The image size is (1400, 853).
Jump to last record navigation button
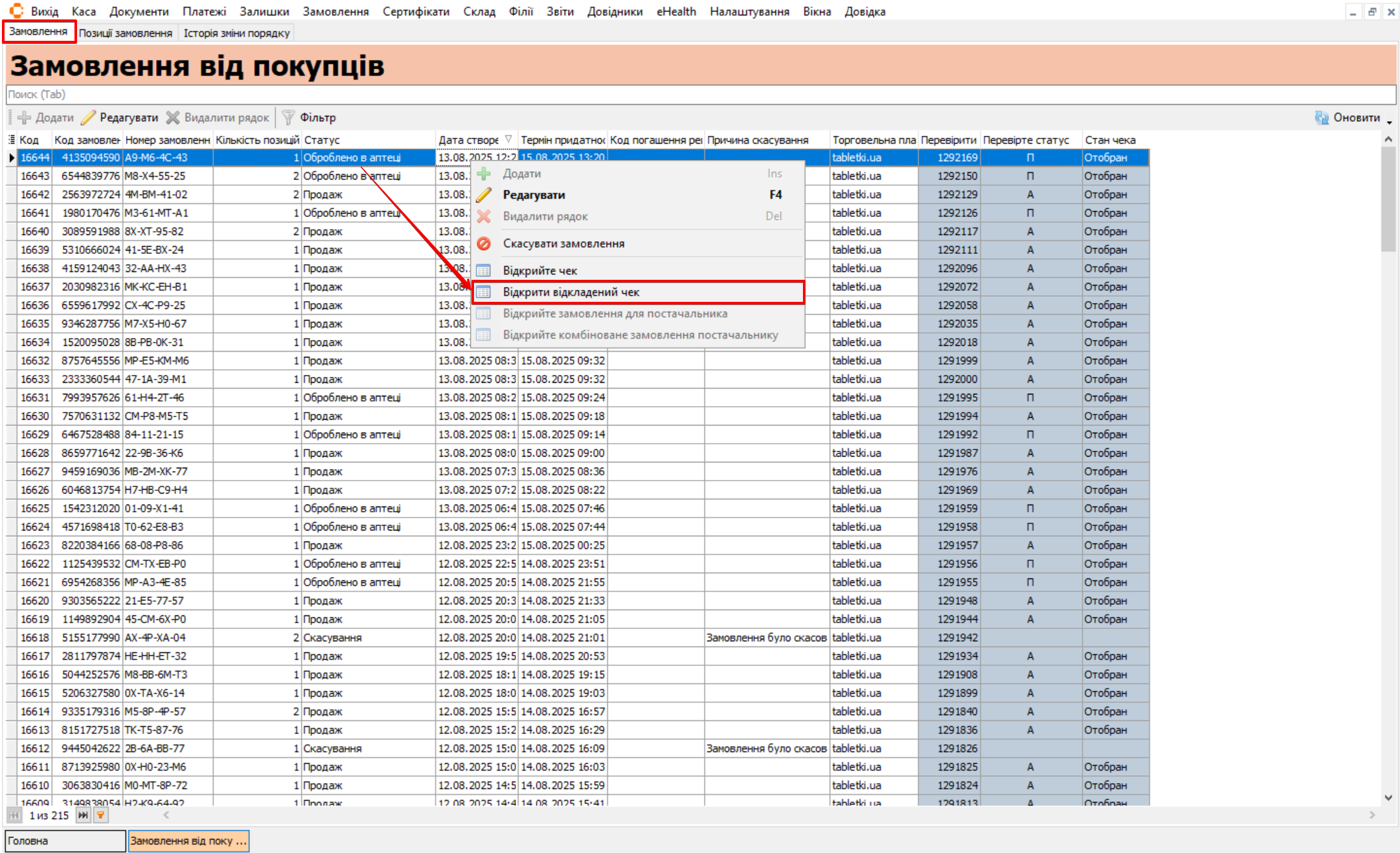pos(83,815)
